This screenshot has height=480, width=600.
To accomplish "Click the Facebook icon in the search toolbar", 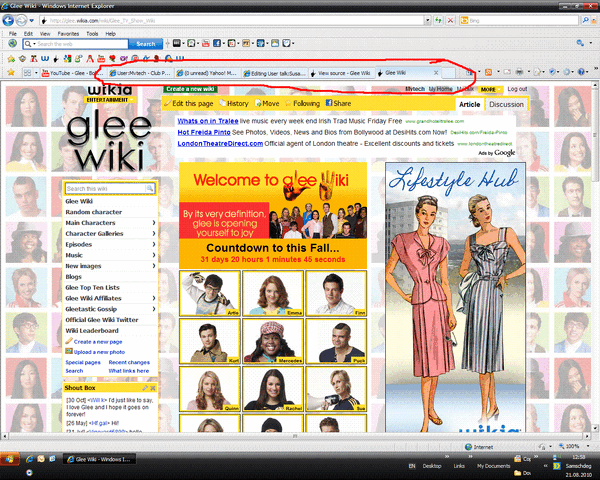I will coord(217,44).
